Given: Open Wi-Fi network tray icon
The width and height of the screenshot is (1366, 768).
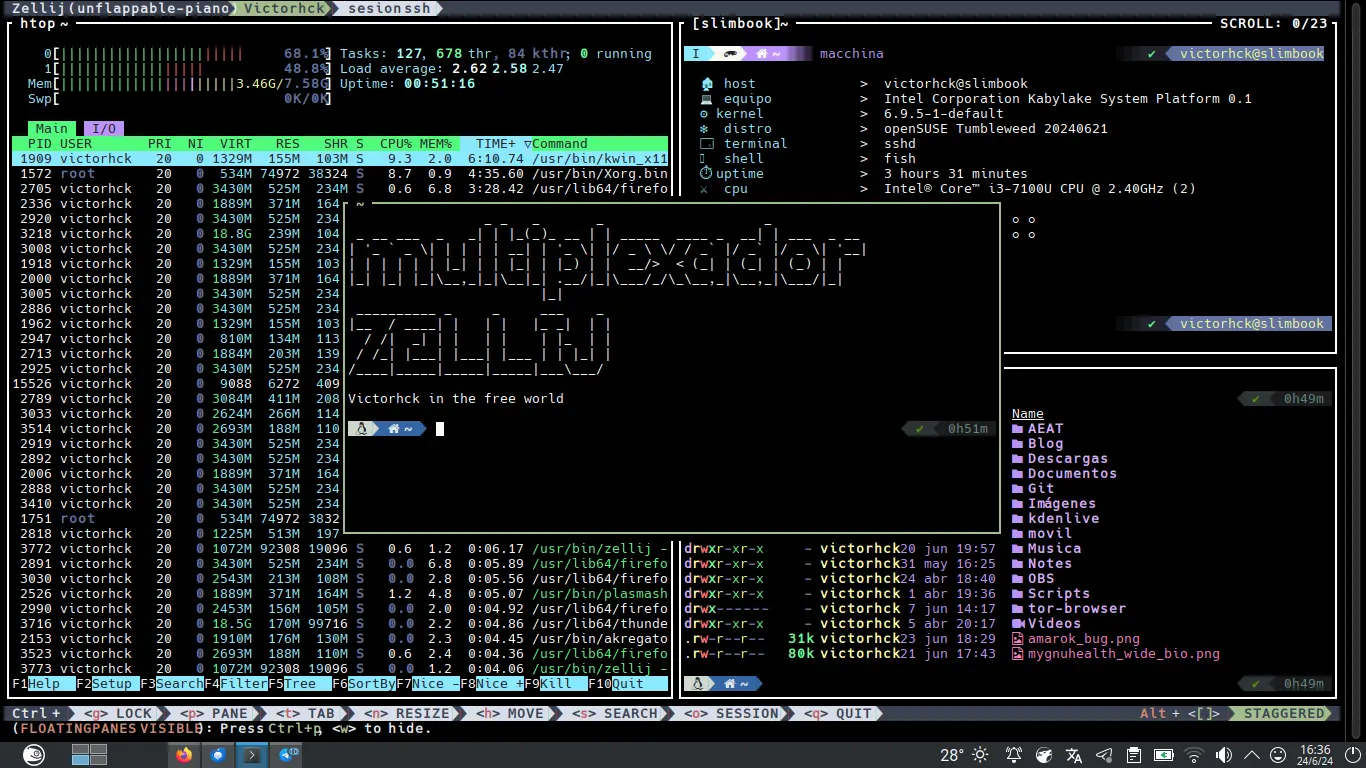Looking at the screenshot, I should coord(1194,755).
